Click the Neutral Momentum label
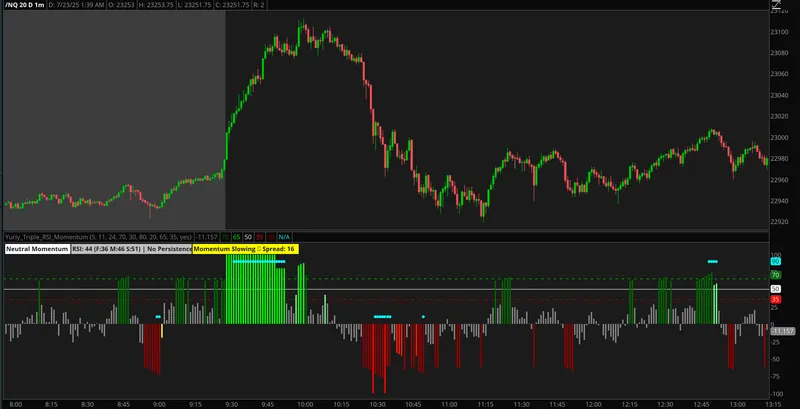Screen dimensions: 800x409 click(x=37, y=249)
